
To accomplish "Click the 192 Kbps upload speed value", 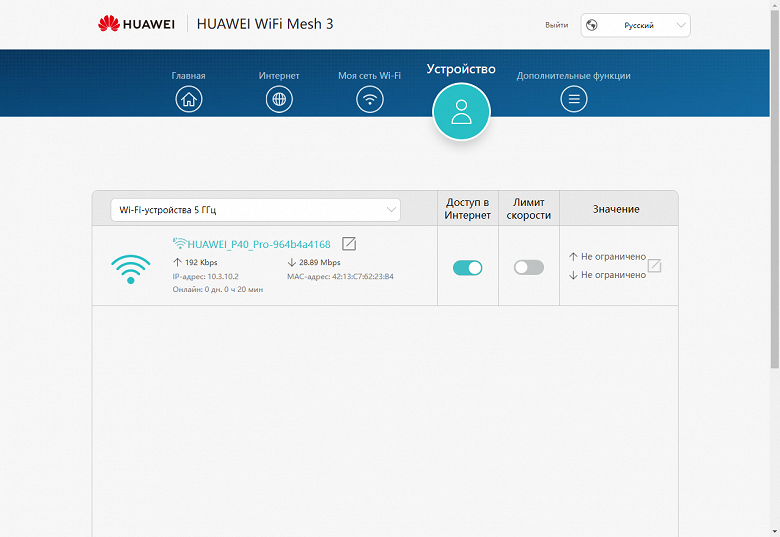I will tap(201, 262).
